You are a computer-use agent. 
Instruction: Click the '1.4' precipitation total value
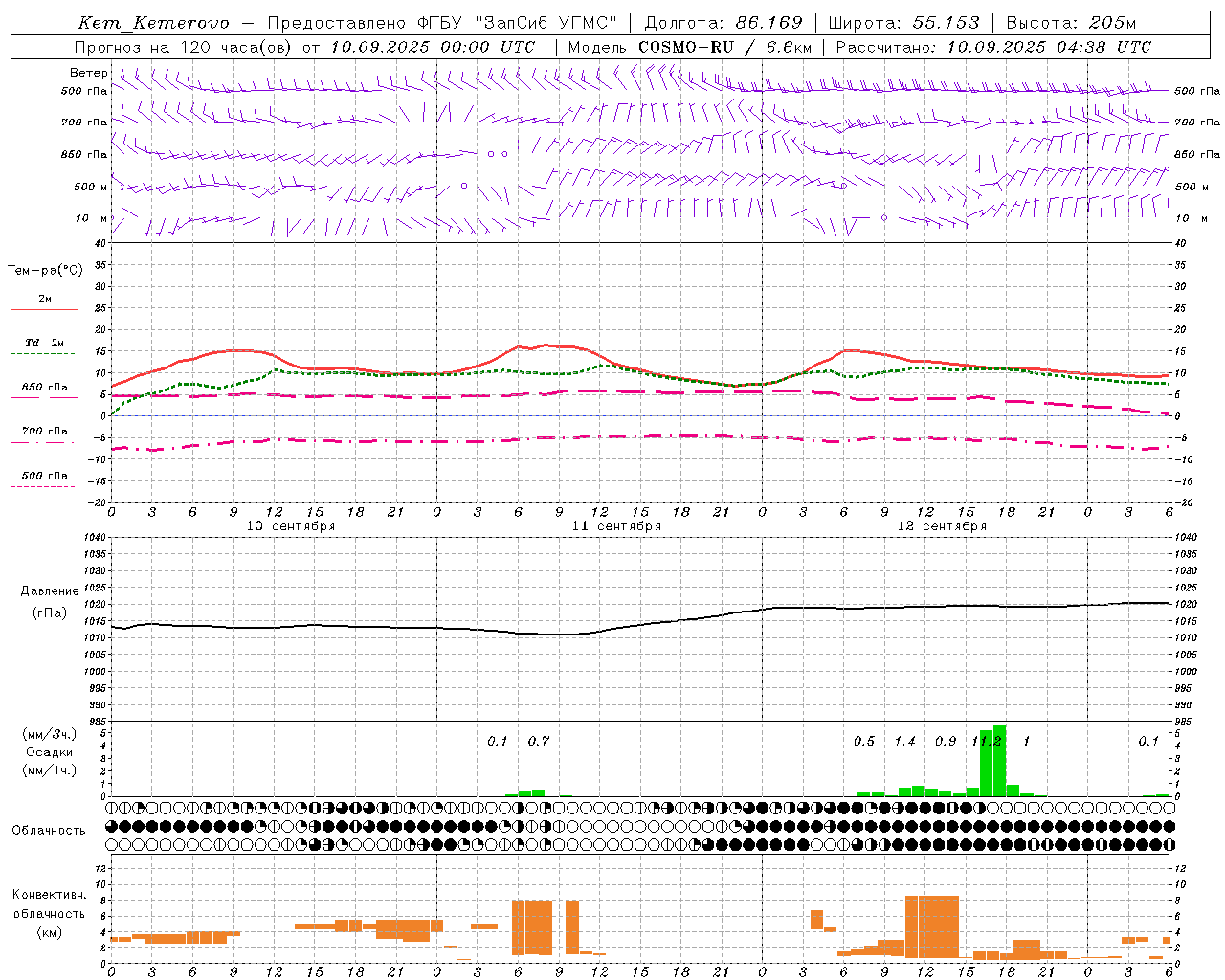pyautogui.click(x=904, y=741)
